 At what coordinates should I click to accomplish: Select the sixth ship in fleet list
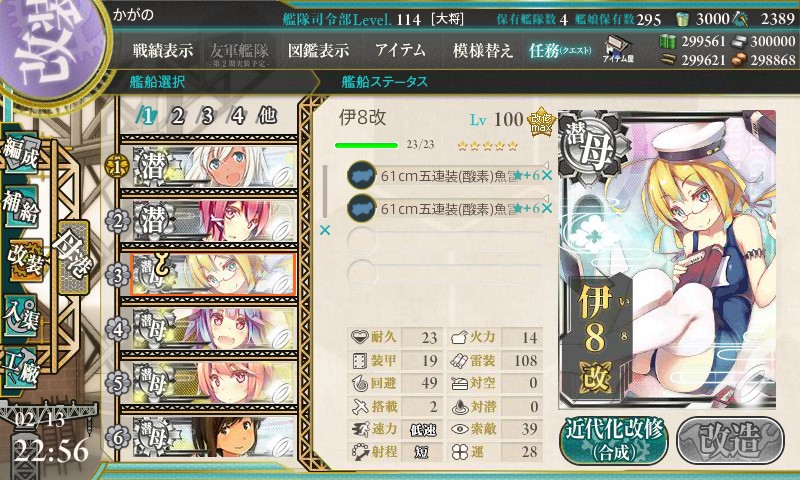(x=214, y=437)
